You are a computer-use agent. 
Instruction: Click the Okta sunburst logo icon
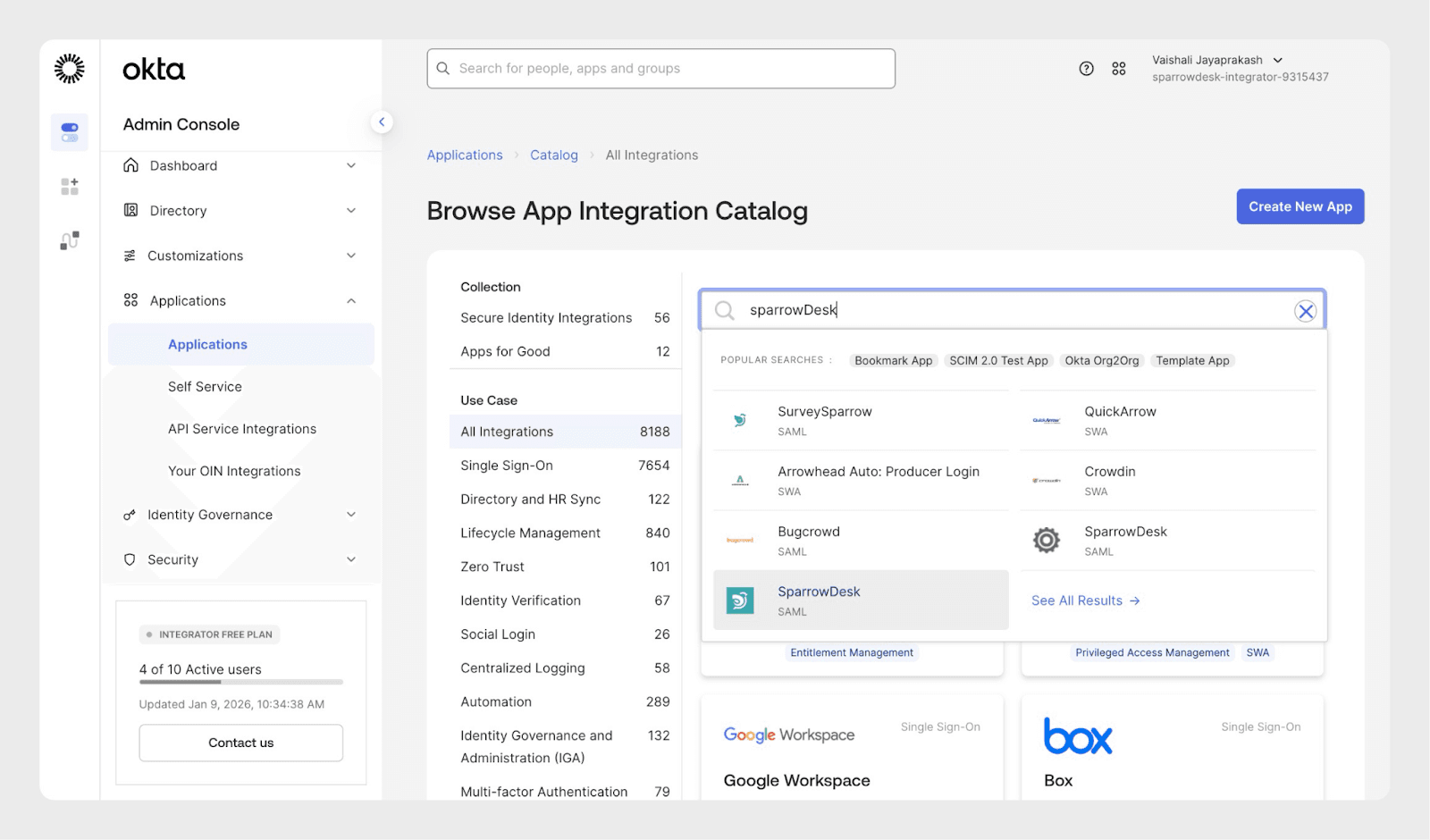click(69, 69)
